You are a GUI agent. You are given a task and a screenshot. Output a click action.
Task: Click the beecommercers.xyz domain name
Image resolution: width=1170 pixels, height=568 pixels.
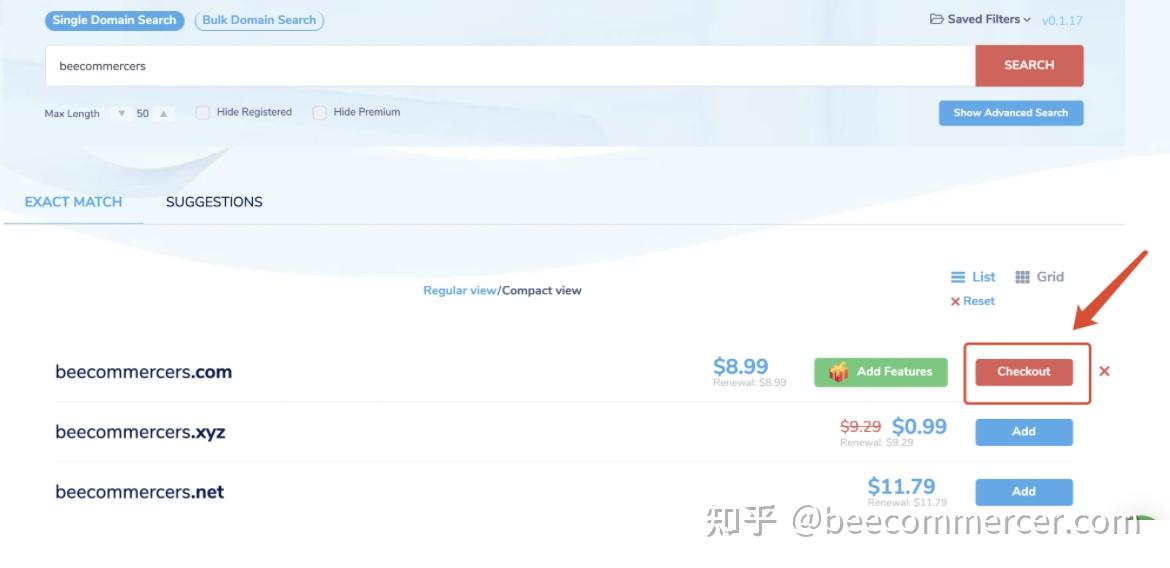point(140,432)
